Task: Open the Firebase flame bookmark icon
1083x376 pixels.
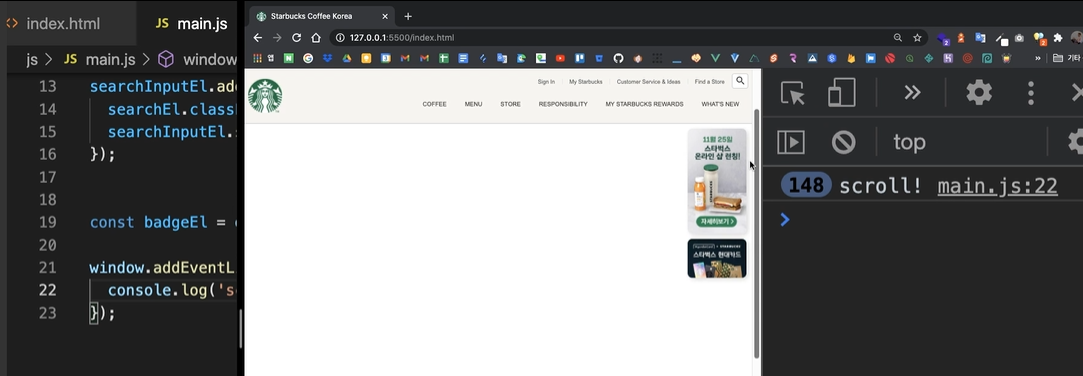Action: click(x=851, y=59)
